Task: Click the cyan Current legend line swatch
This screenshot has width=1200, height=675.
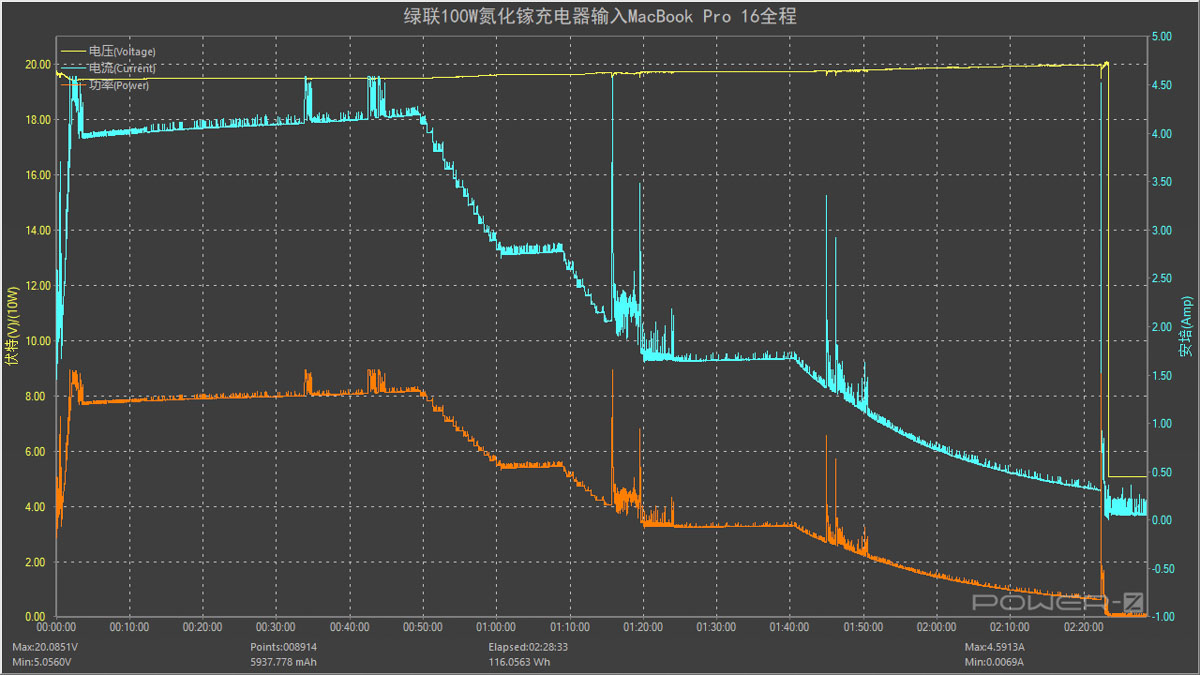Action: tap(74, 68)
